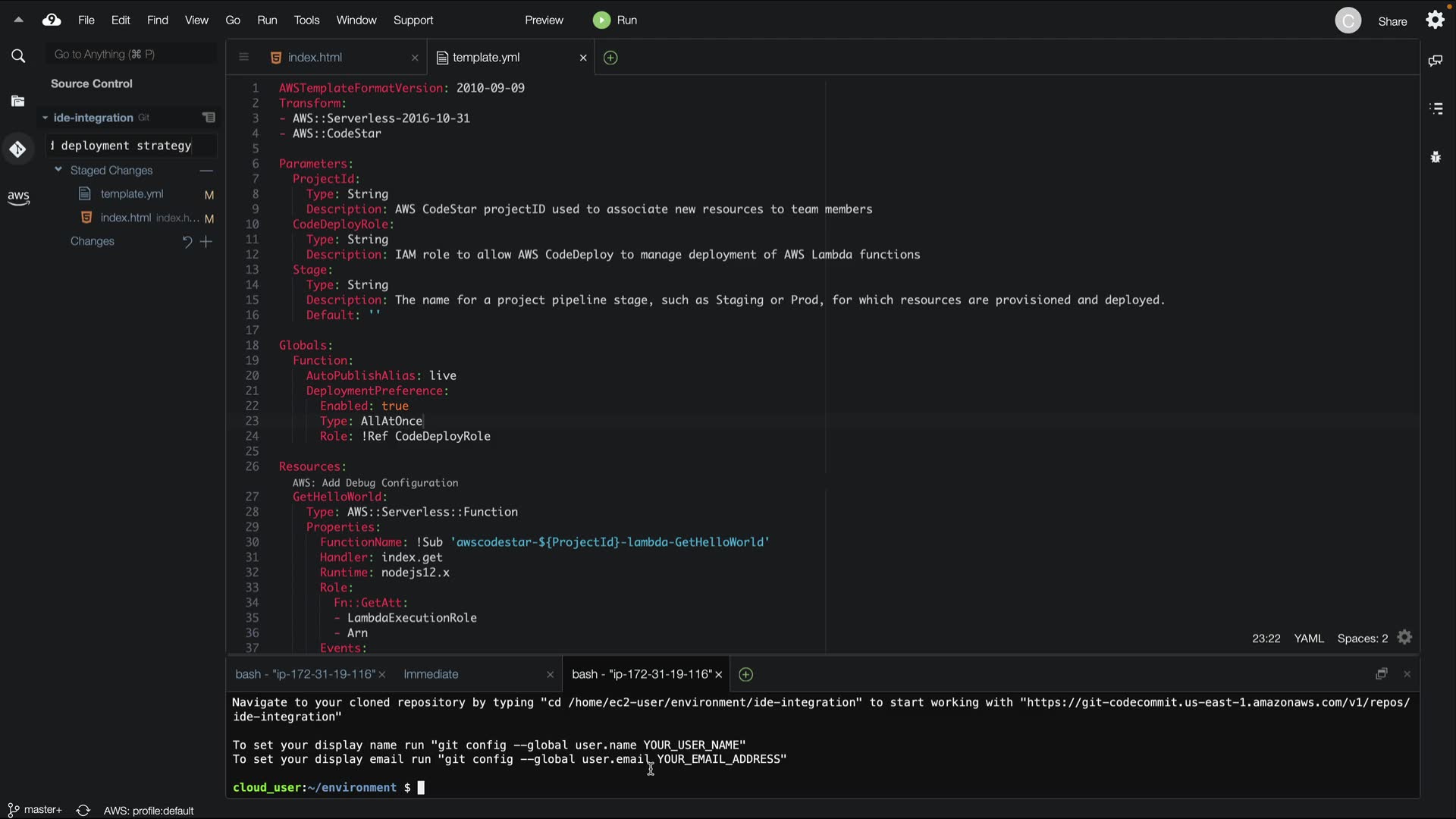
Task: Click the refresh sync icon in status bar
Action: (83, 811)
